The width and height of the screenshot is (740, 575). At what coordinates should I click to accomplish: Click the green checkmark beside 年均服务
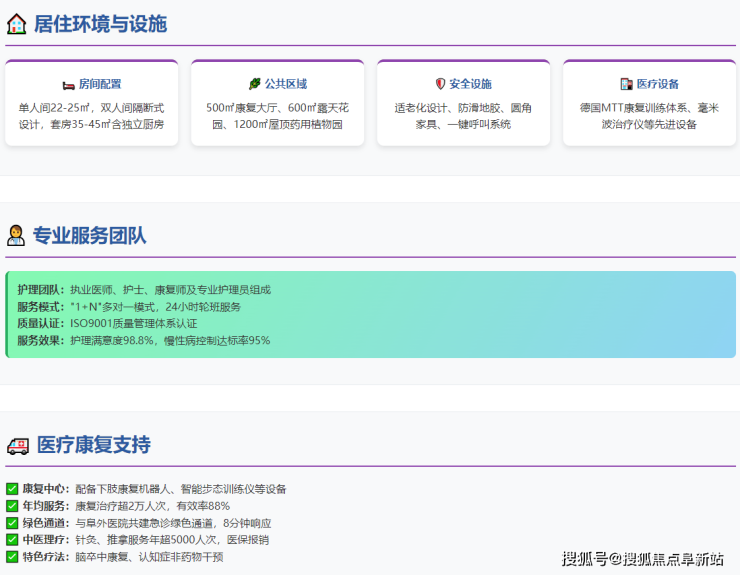click(12, 506)
